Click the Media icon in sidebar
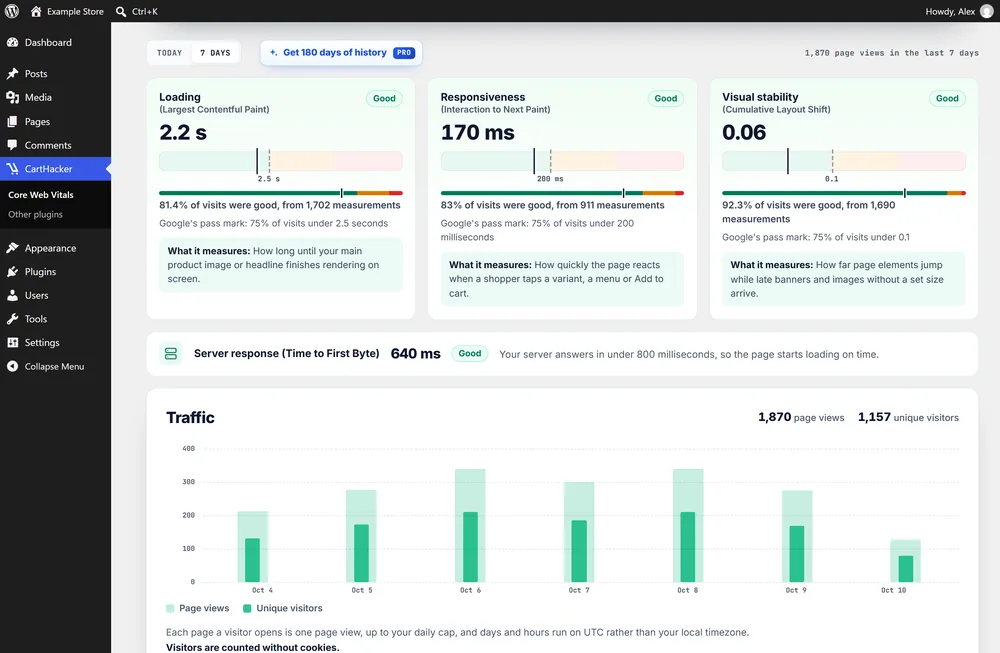This screenshot has height=653, width=1000. [x=12, y=97]
